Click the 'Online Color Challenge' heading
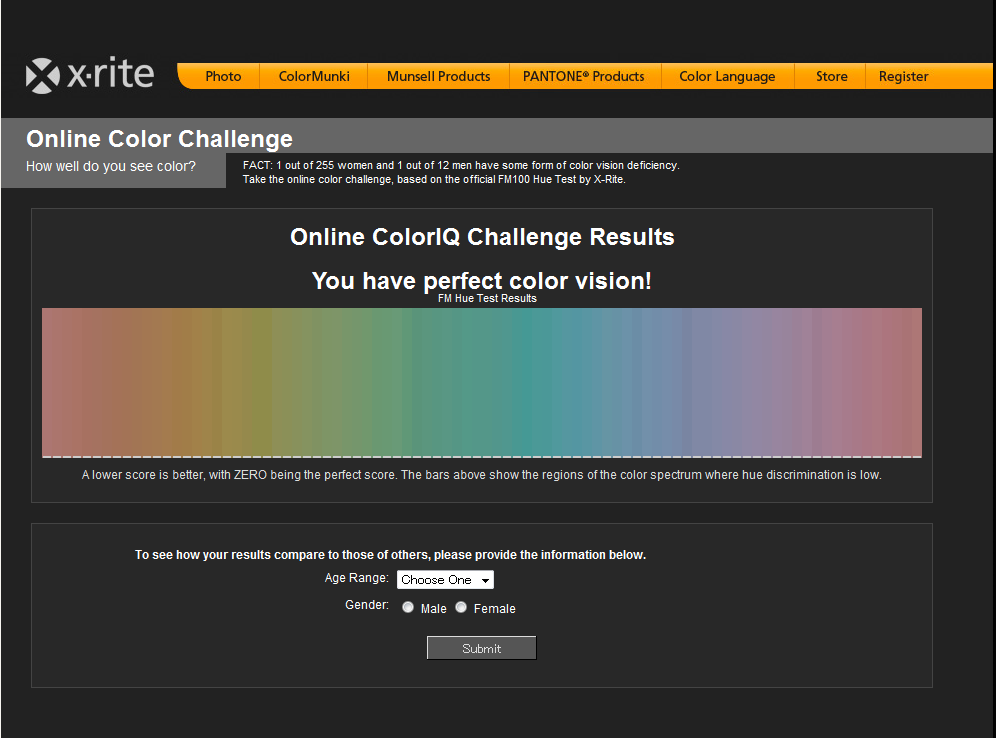The width and height of the screenshot is (996, 738). (159, 138)
